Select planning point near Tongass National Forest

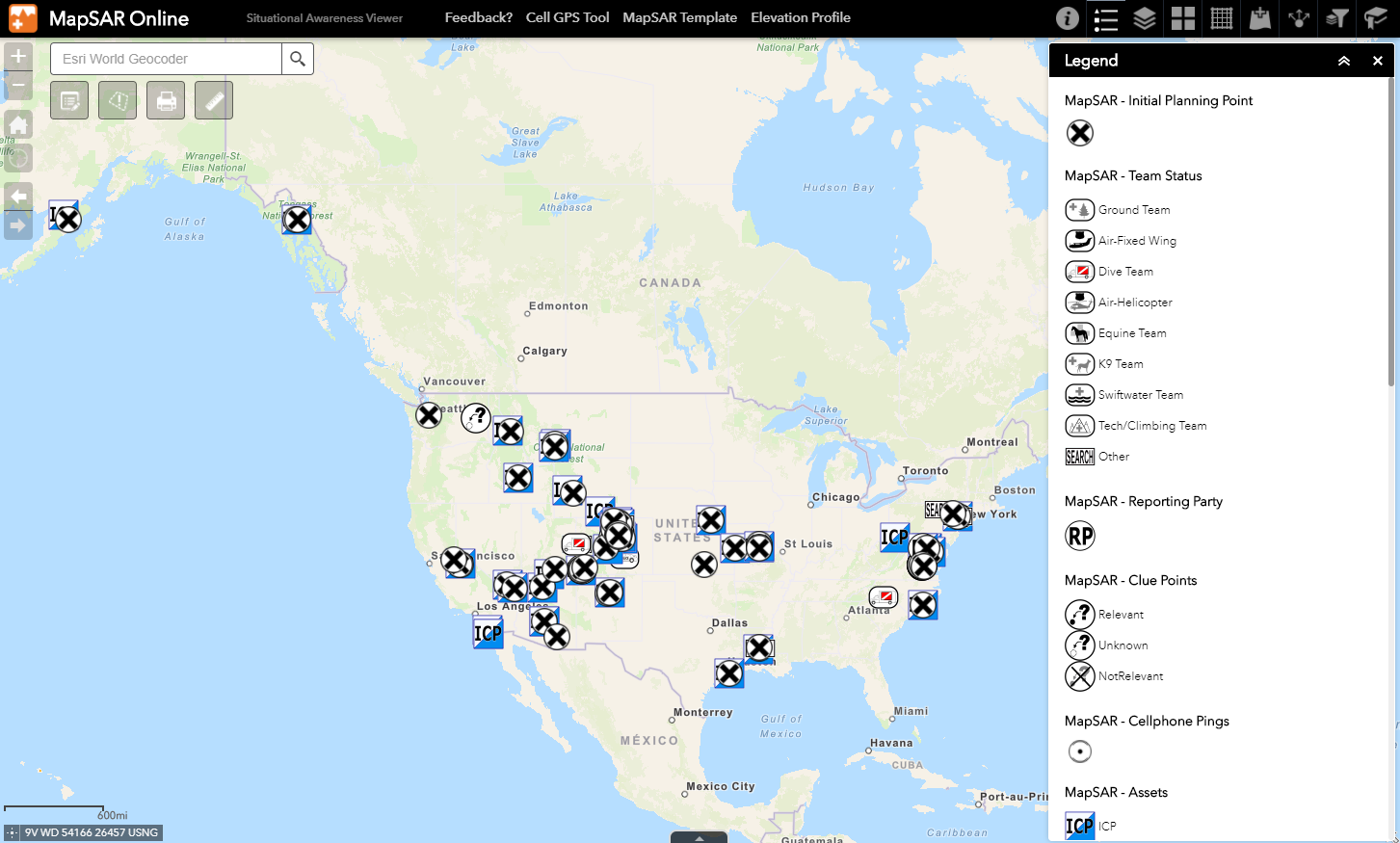pyautogui.click(x=298, y=220)
